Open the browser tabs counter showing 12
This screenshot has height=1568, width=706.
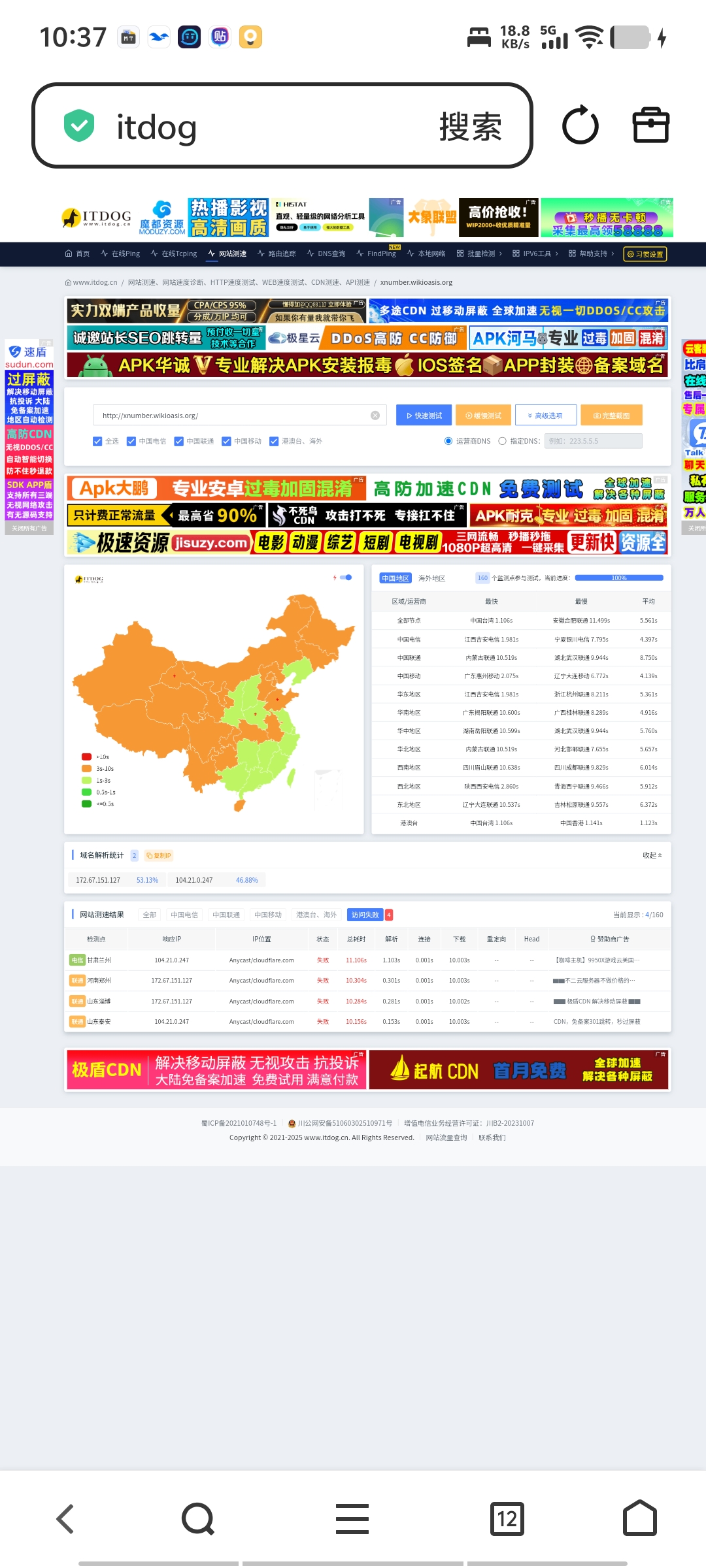click(x=507, y=1518)
